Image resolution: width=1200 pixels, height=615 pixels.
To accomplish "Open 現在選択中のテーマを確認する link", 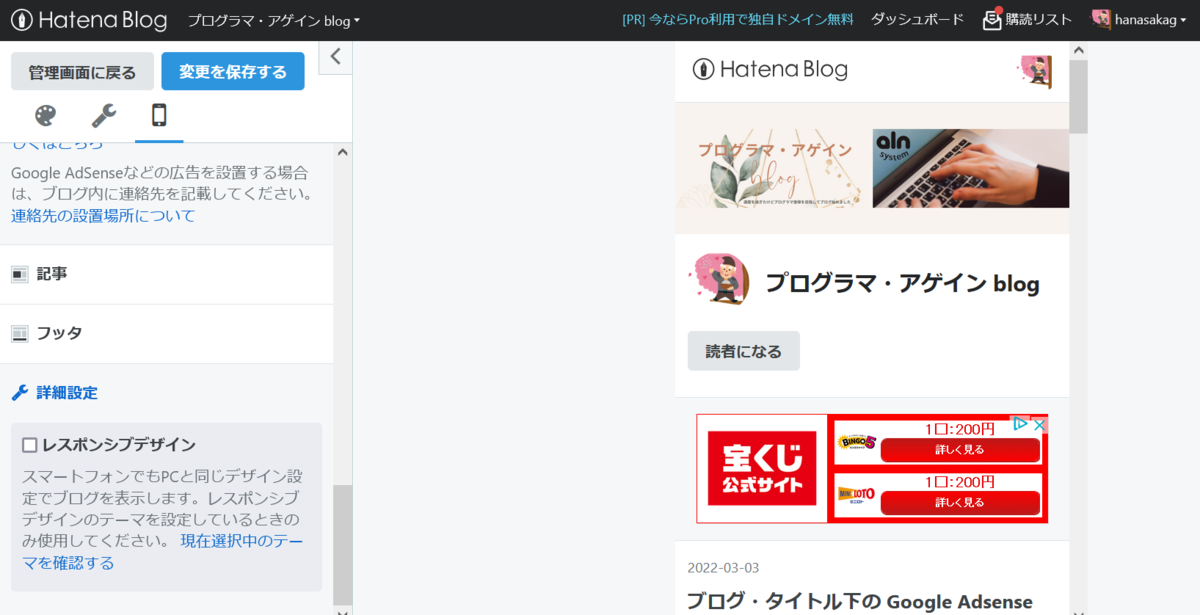I will tap(162, 552).
